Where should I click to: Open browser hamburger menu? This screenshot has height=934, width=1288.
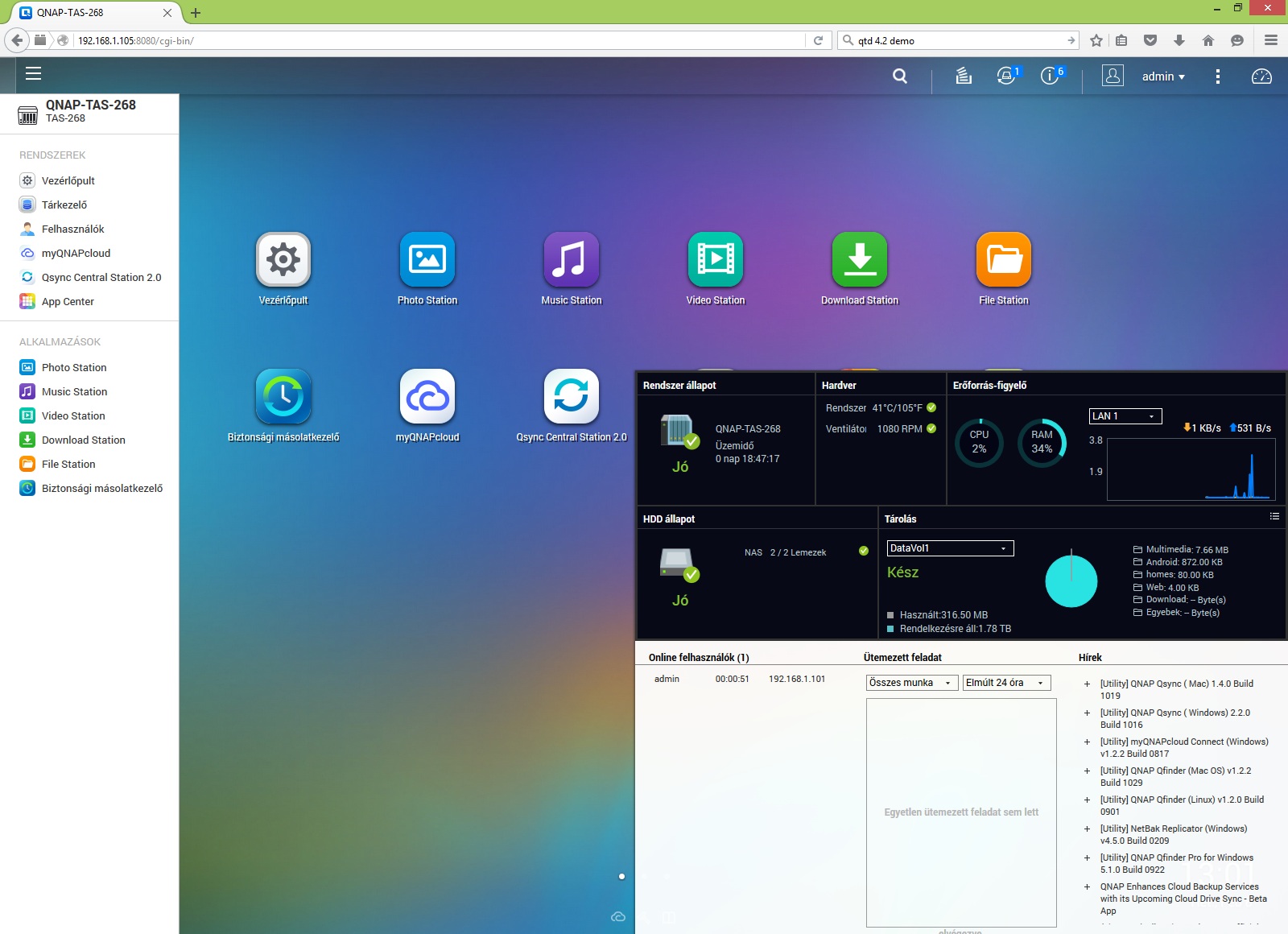point(1271,40)
